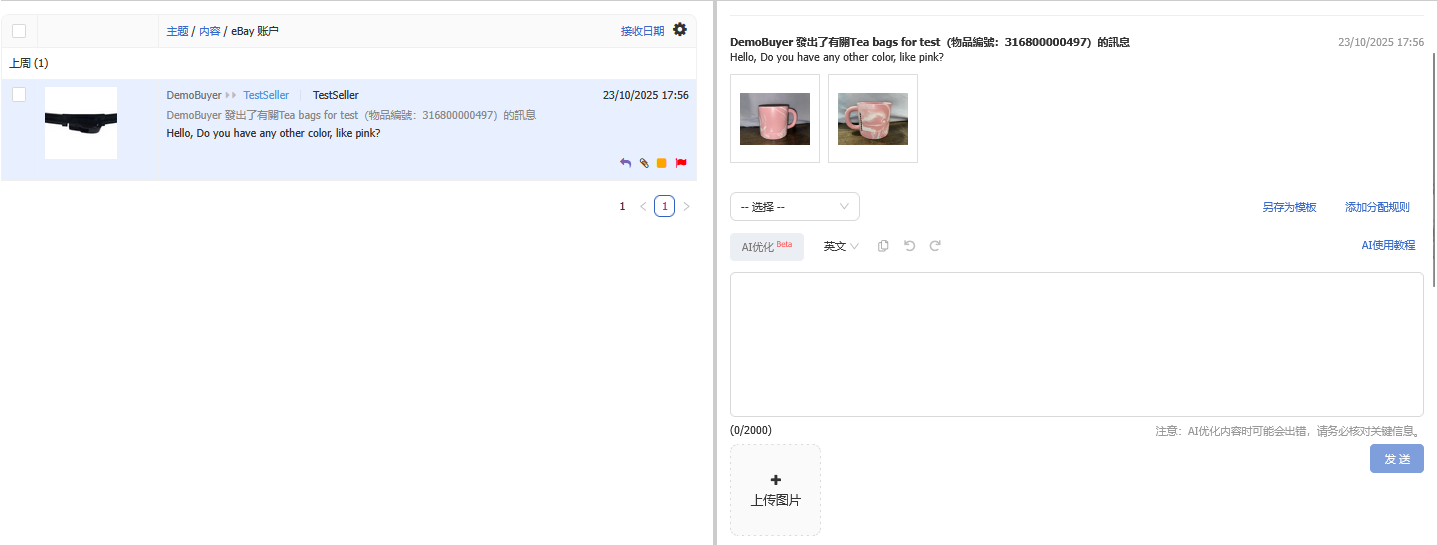1437x545 pixels.
Task: Open the list settings gear icon
Action: tap(680, 30)
